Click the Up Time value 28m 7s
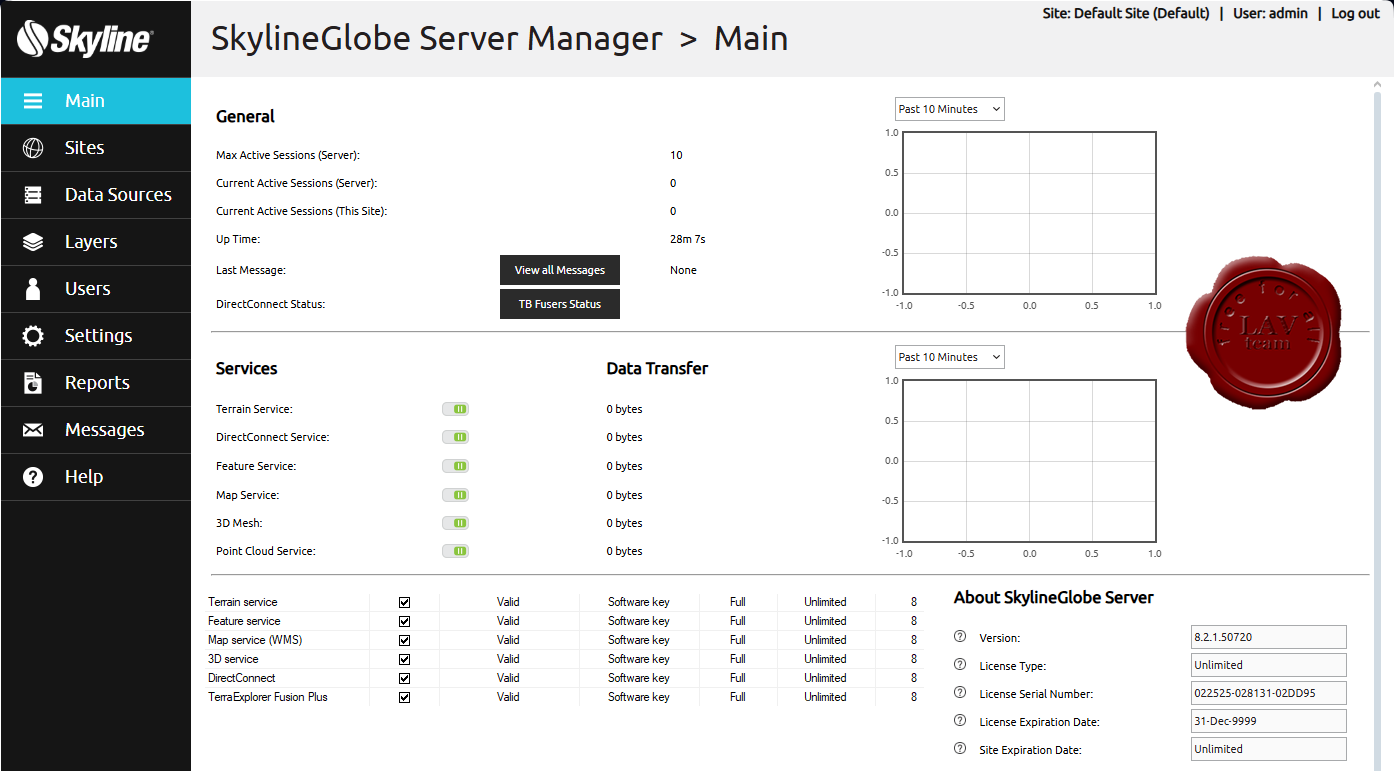1394x771 pixels. [688, 239]
